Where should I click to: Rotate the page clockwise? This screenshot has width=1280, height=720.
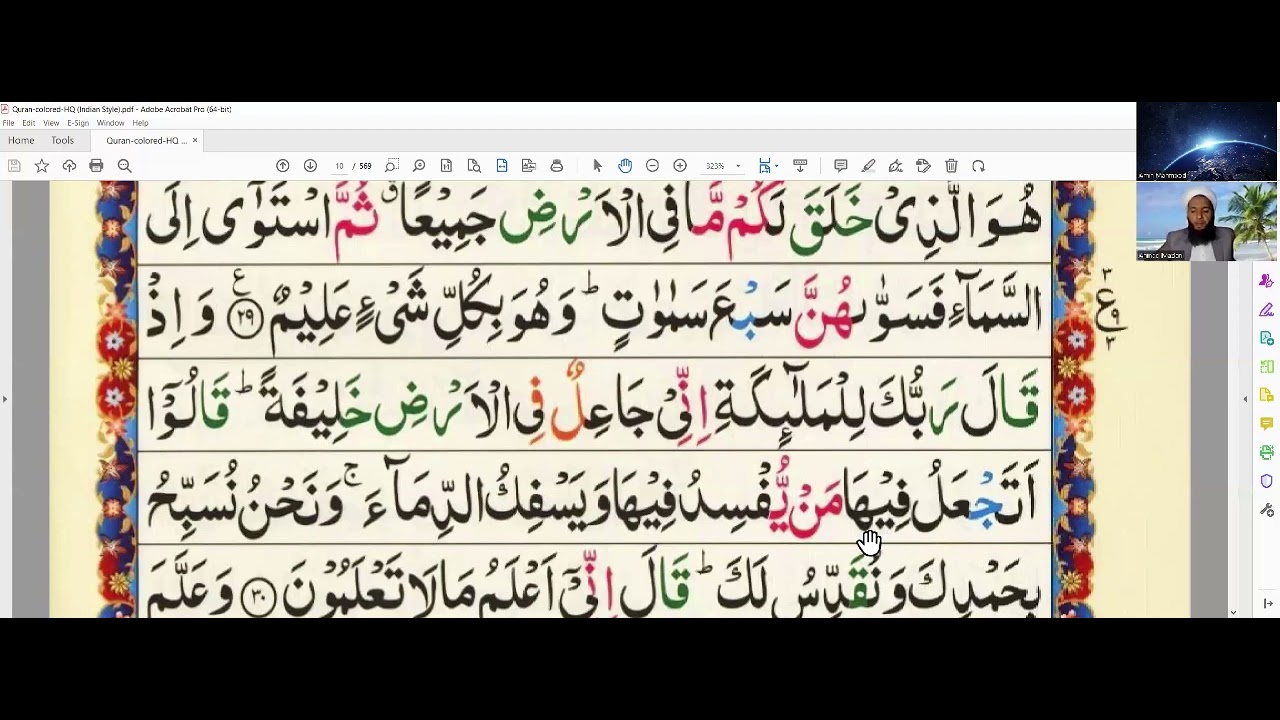click(979, 166)
